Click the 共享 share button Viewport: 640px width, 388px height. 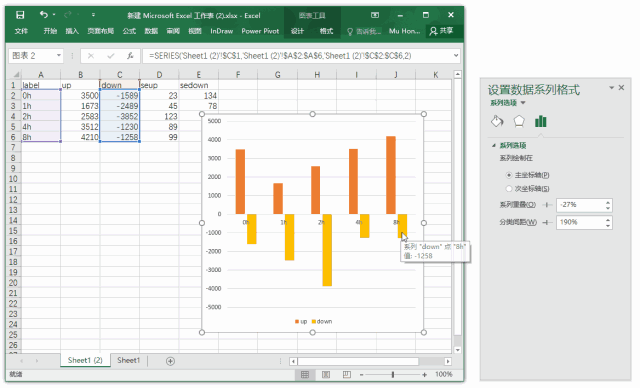[442, 31]
